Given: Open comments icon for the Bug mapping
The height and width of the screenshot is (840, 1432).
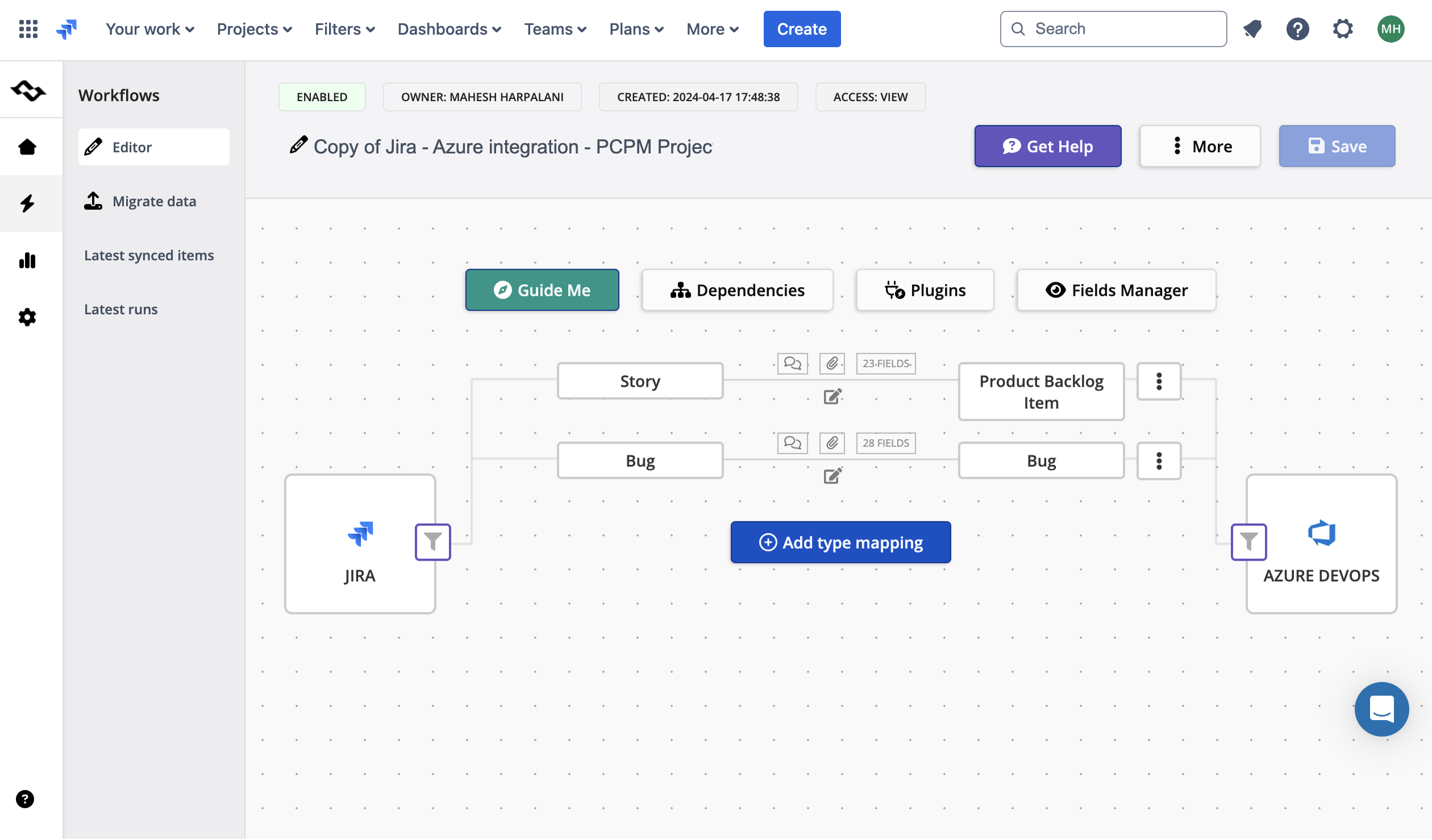Looking at the screenshot, I should (793, 443).
